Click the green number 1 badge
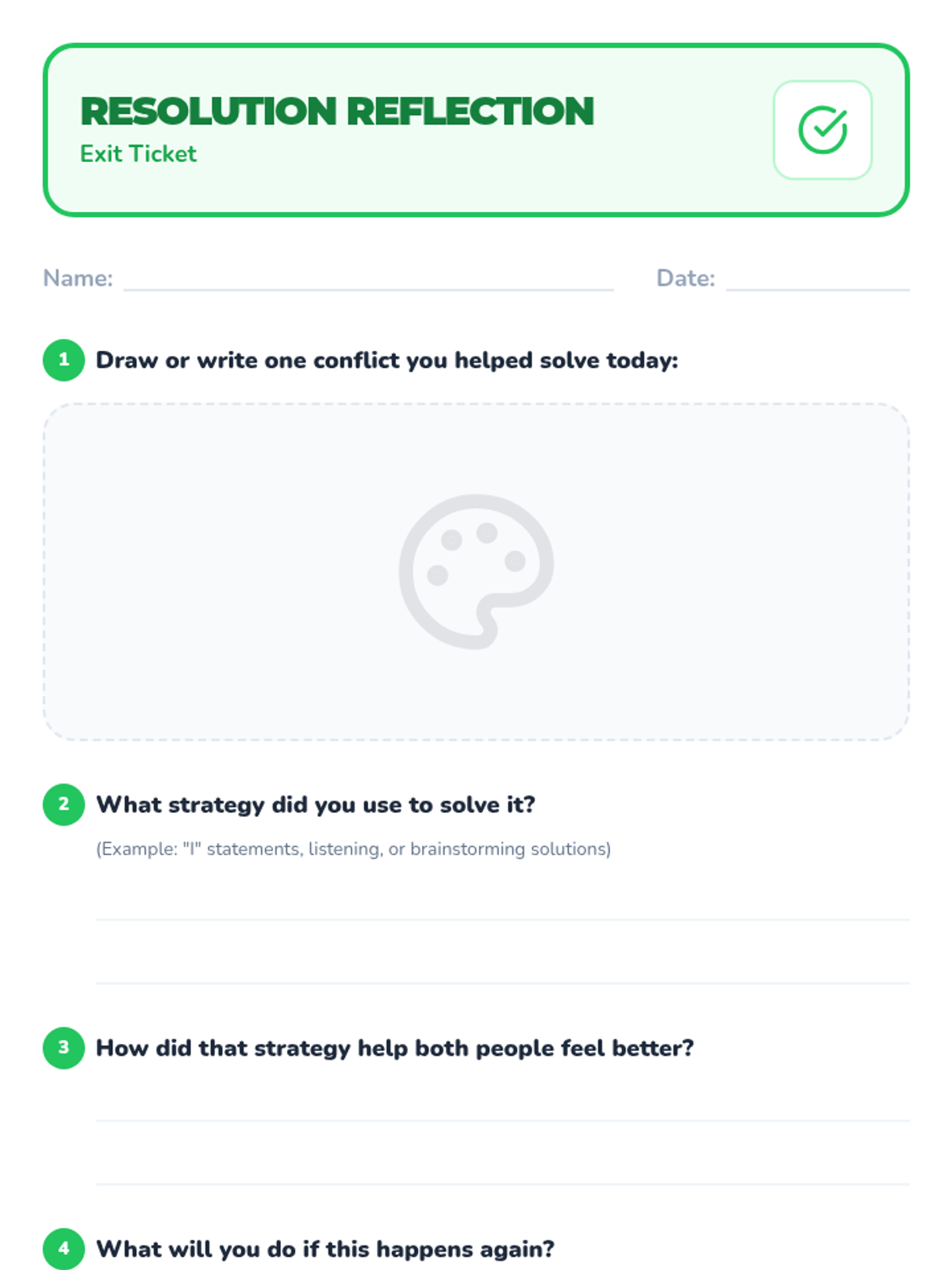This screenshot has height=1270, width=952. (x=63, y=360)
